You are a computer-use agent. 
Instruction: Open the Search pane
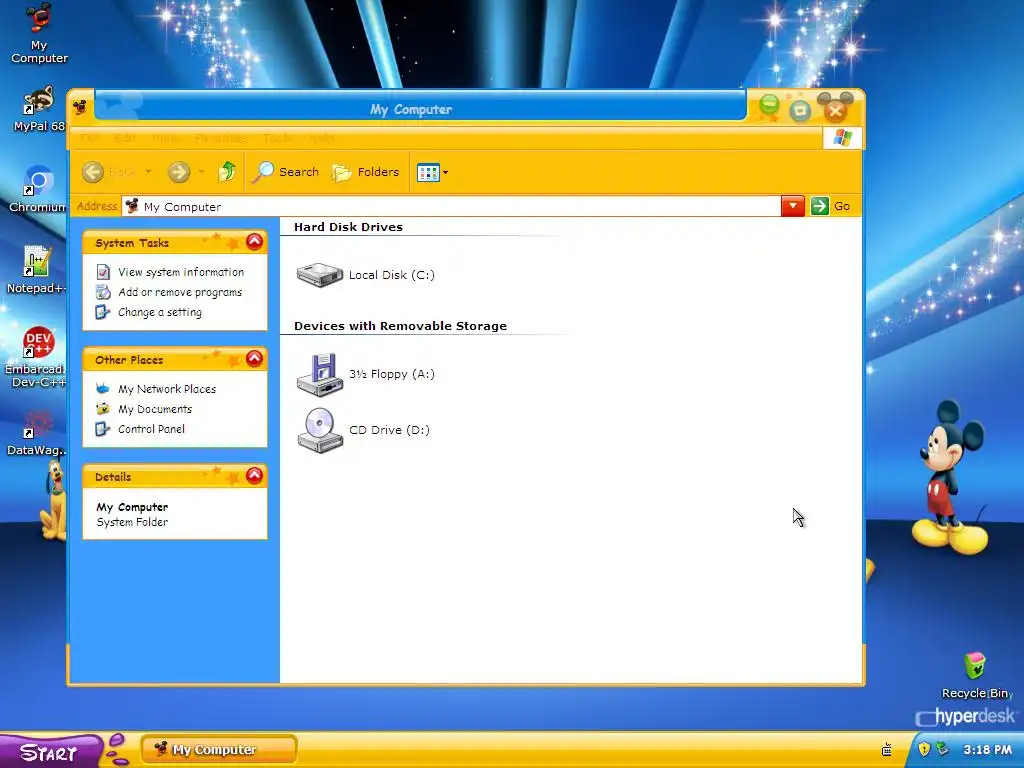(x=286, y=172)
